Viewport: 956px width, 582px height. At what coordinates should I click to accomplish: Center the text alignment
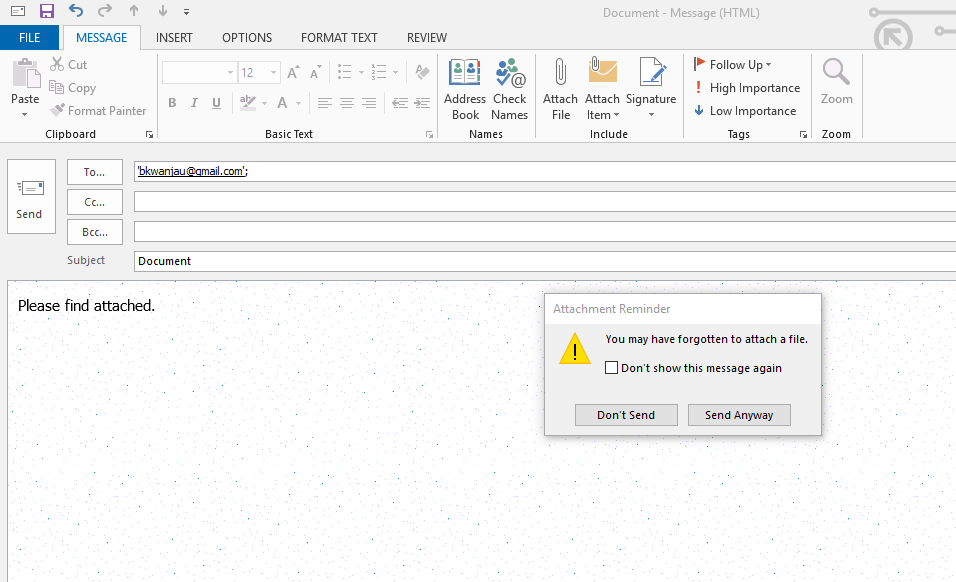click(x=346, y=103)
